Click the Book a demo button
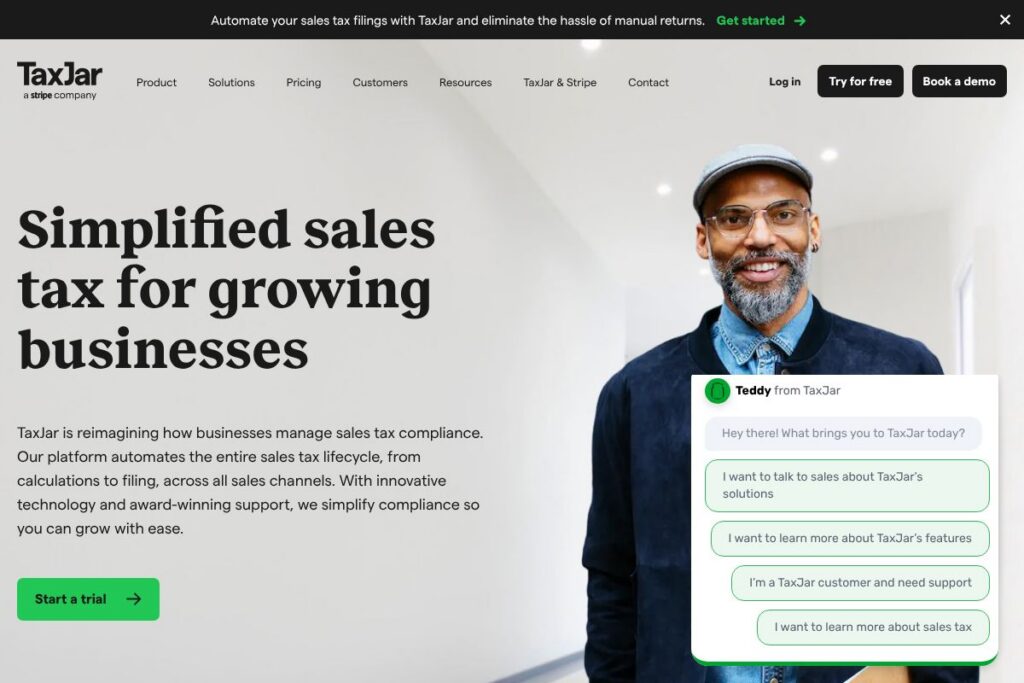Image resolution: width=1024 pixels, height=683 pixels. [x=959, y=81]
